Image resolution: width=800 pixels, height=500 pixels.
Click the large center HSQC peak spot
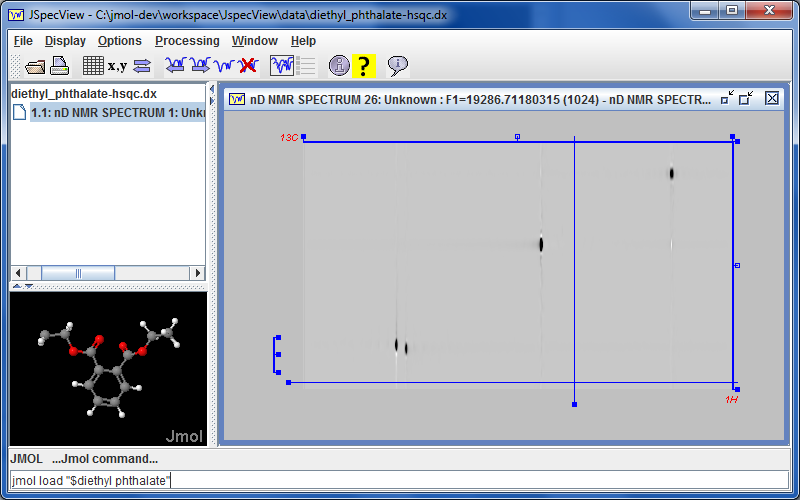click(541, 244)
